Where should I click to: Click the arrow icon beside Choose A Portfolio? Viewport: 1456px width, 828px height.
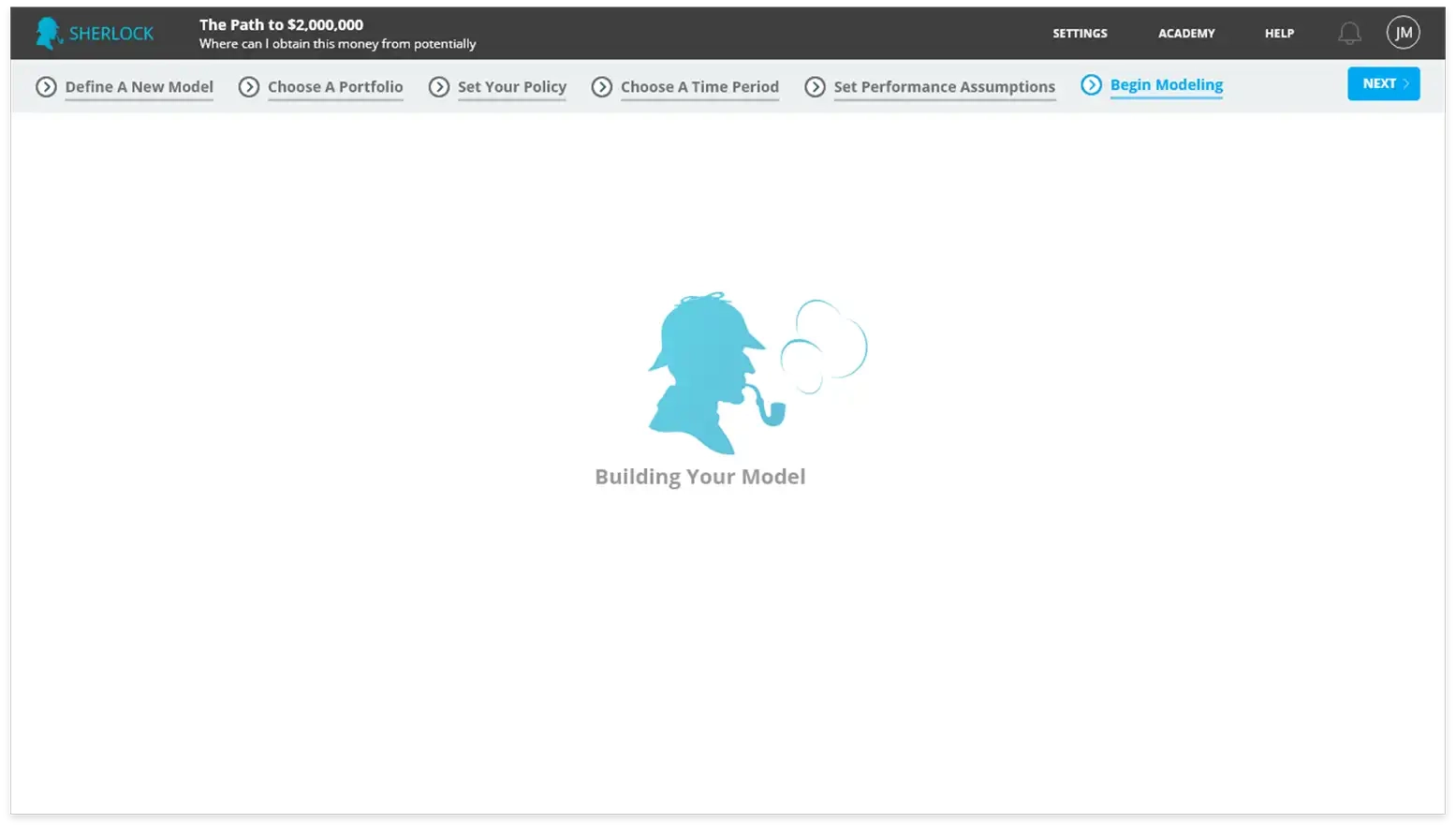coord(249,87)
